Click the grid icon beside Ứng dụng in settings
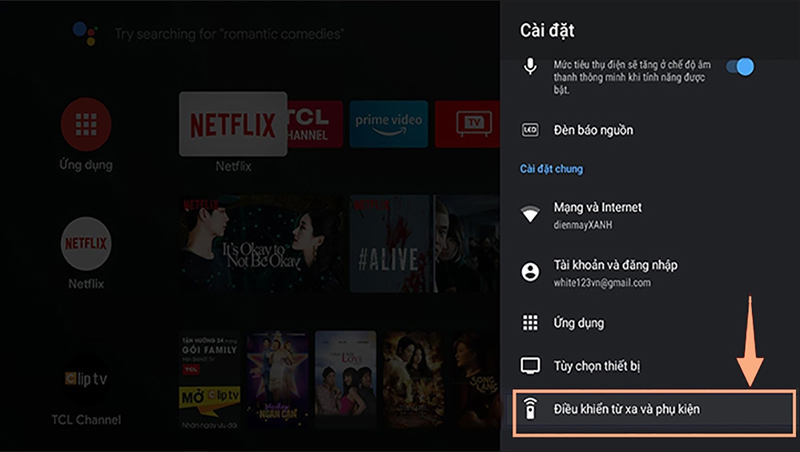This screenshot has height=452, width=800. click(531, 323)
